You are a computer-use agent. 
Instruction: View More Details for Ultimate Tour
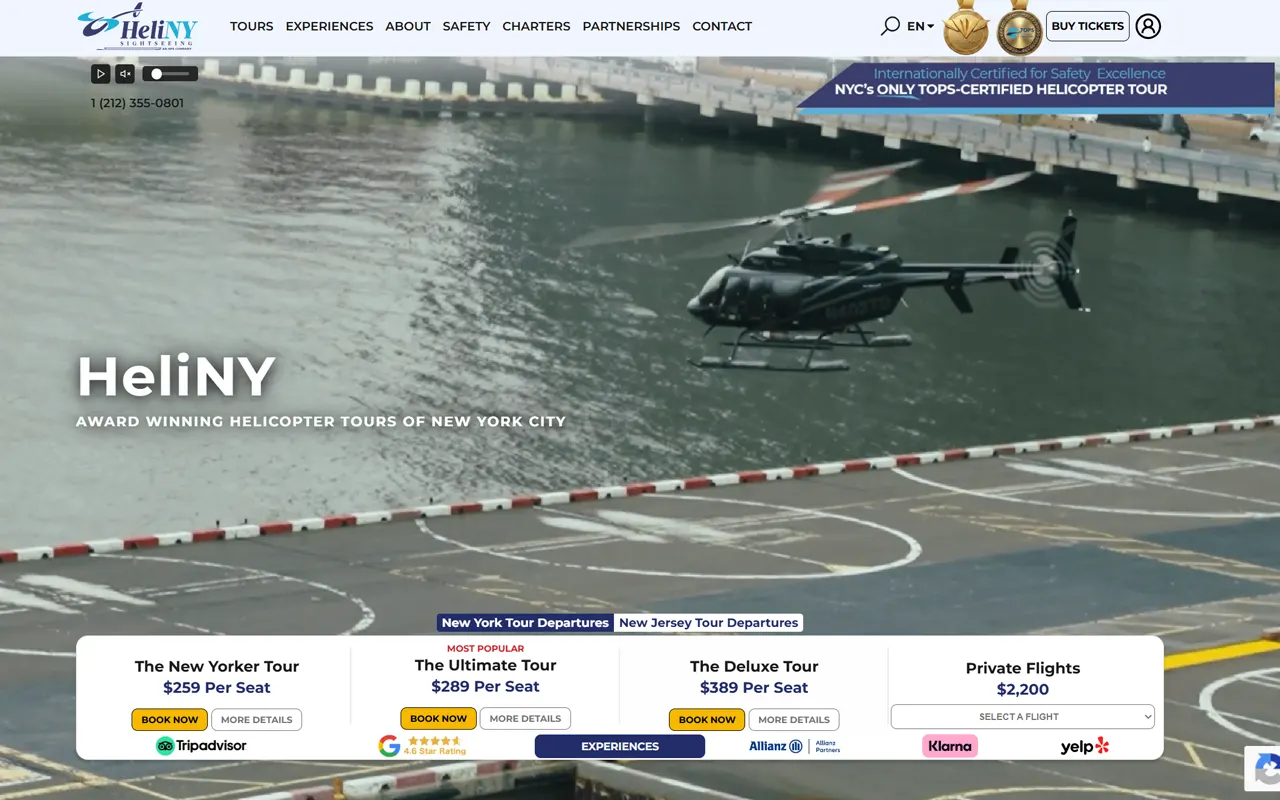(x=525, y=719)
